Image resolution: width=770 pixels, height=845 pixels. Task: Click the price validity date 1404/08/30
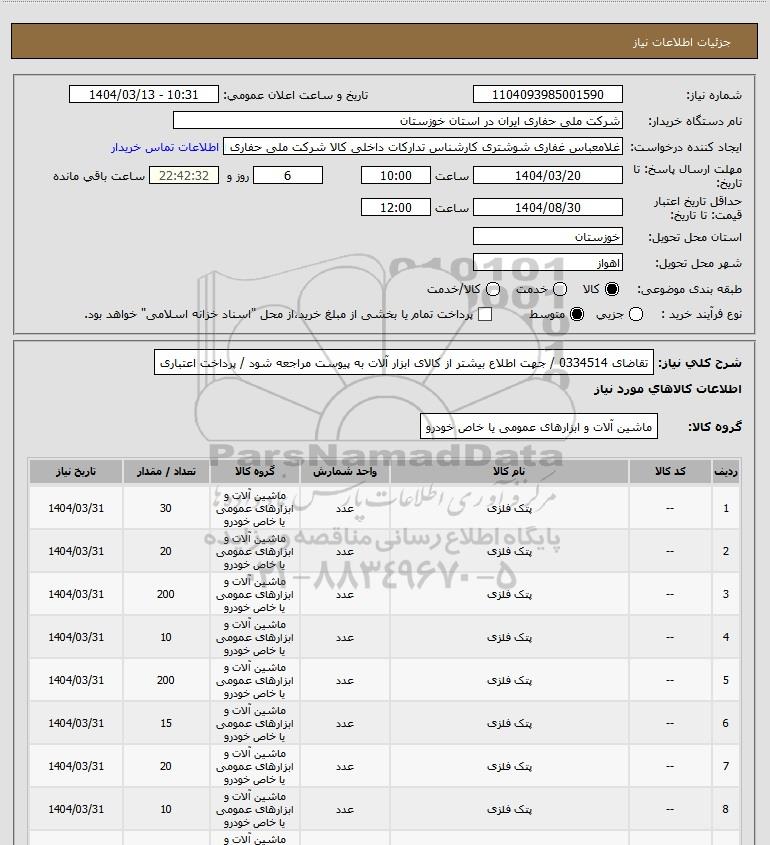(x=547, y=207)
